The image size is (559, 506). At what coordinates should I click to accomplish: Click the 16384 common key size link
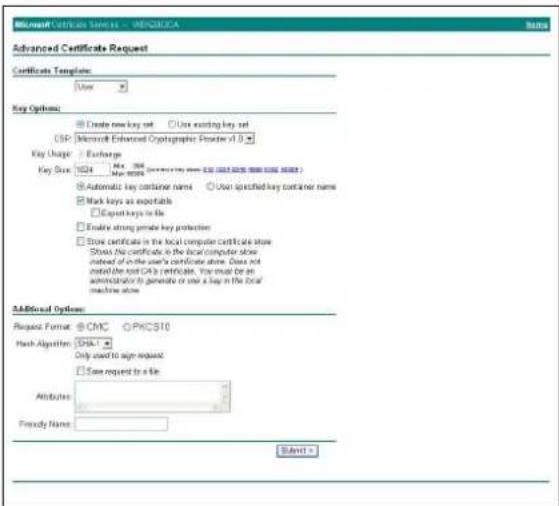[289, 170]
